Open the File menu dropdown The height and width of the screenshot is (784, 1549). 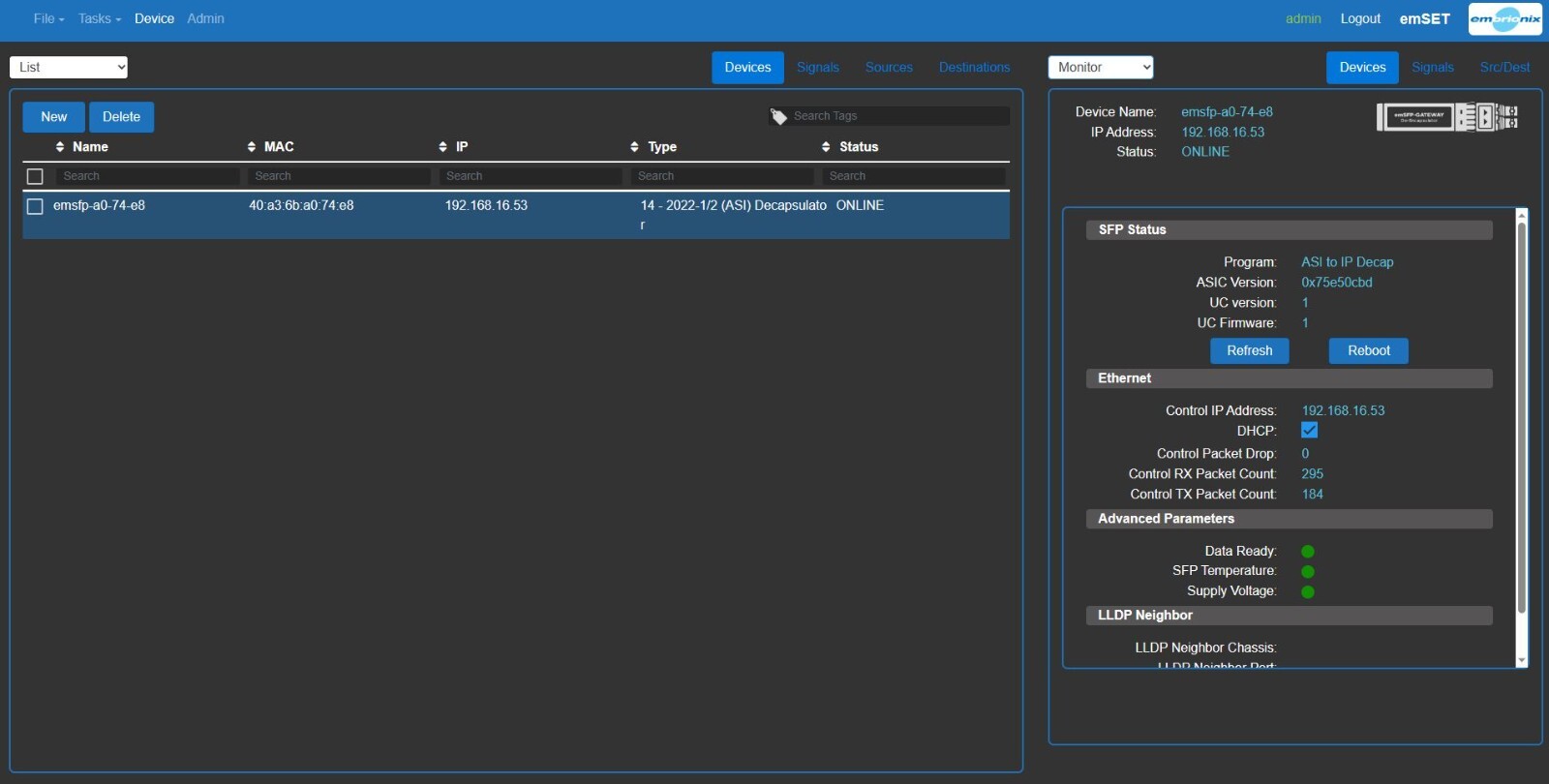[x=48, y=18]
